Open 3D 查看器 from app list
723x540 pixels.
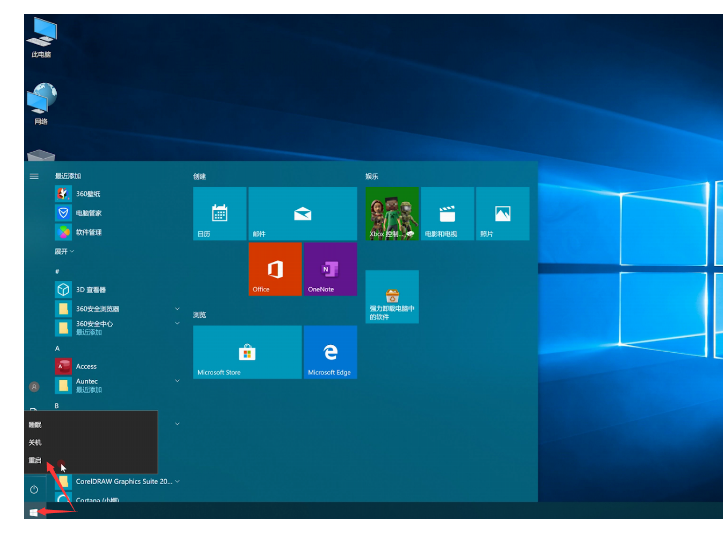pos(90,290)
